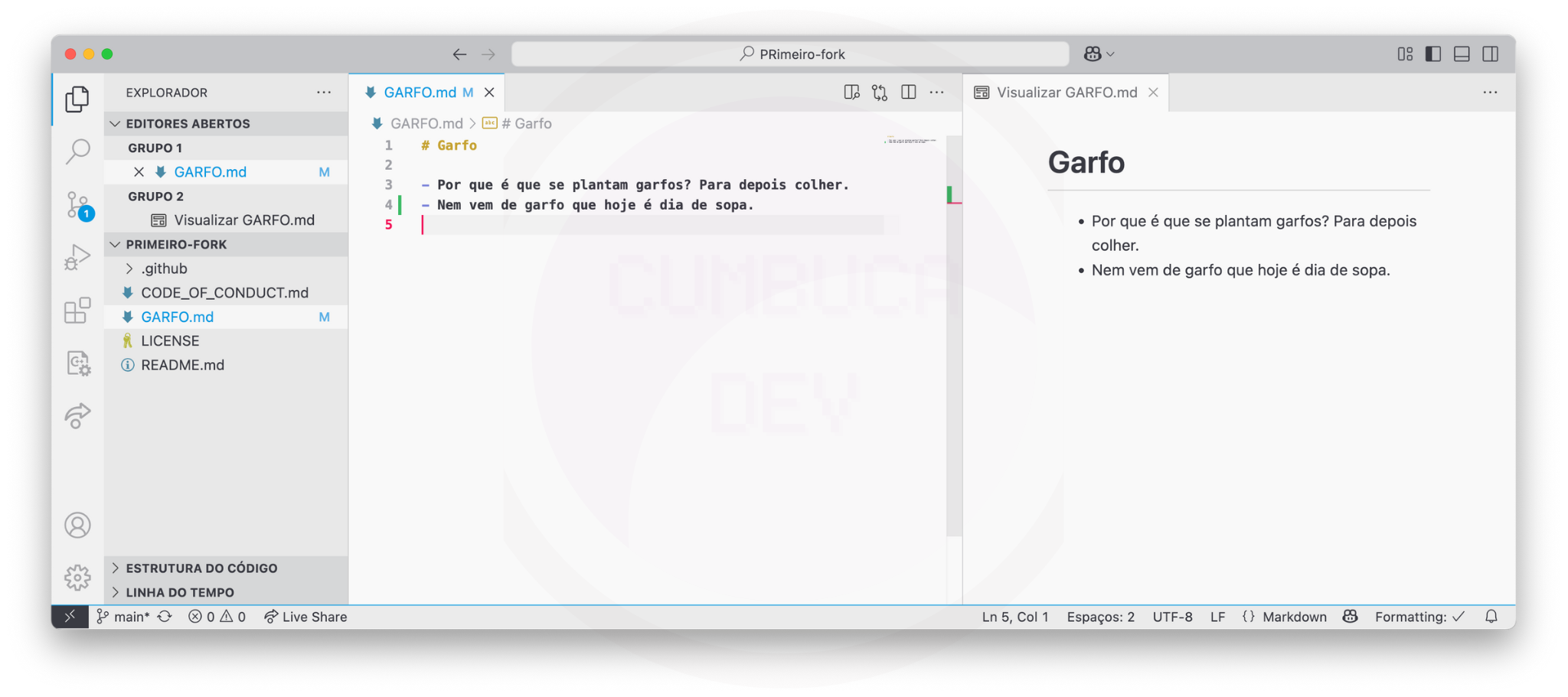
Task: Open the Live Share activity bar icon
Action: point(77,415)
